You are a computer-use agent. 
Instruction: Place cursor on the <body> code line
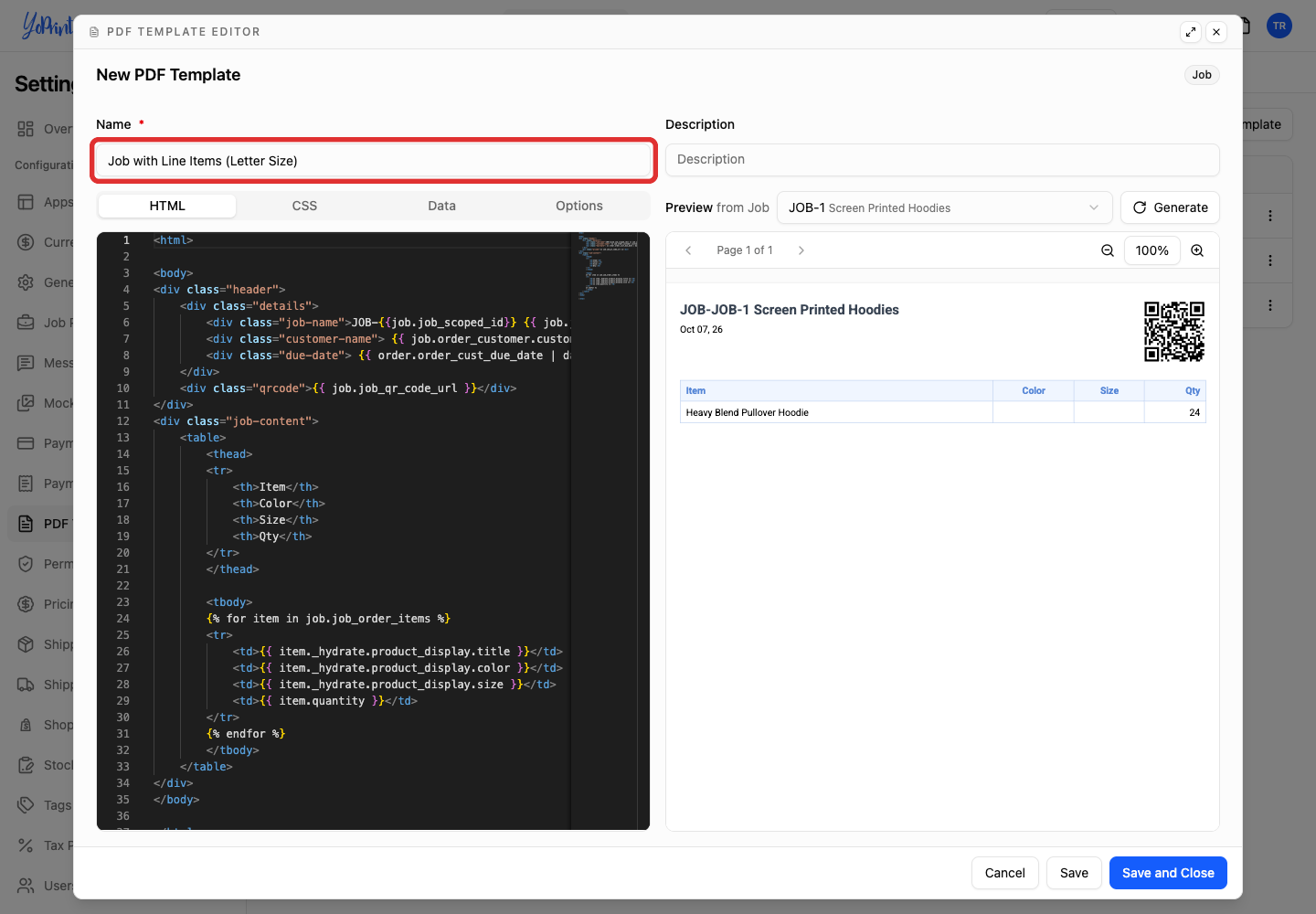(173, 273)
